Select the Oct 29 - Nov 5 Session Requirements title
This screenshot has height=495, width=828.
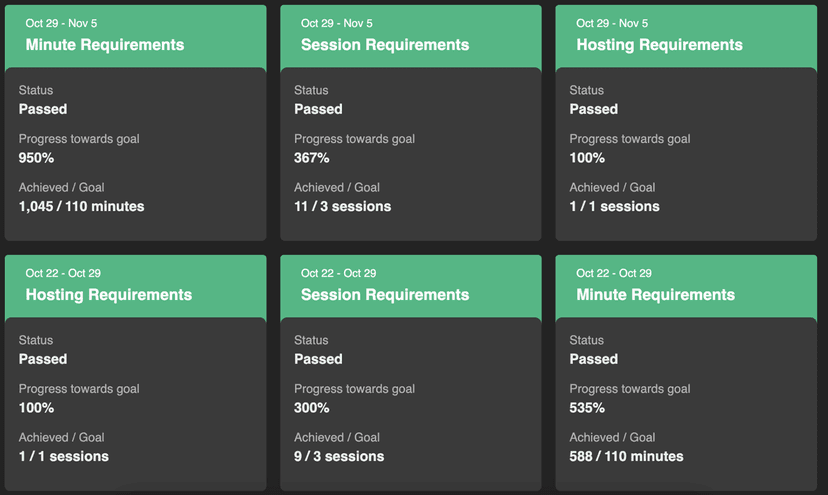(385, 45)
